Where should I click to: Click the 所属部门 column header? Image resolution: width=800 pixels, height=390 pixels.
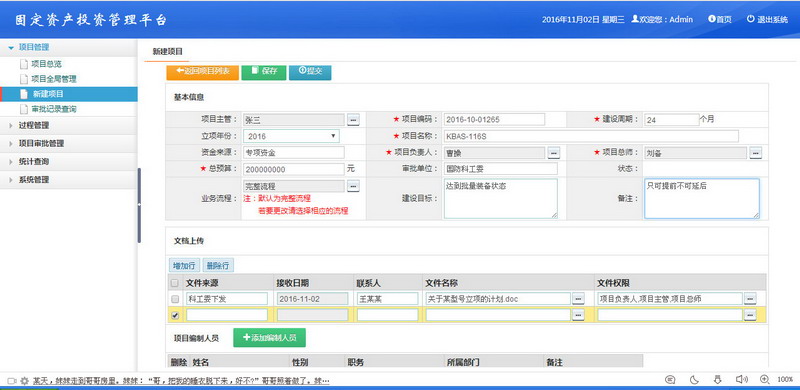coord(463,362)
